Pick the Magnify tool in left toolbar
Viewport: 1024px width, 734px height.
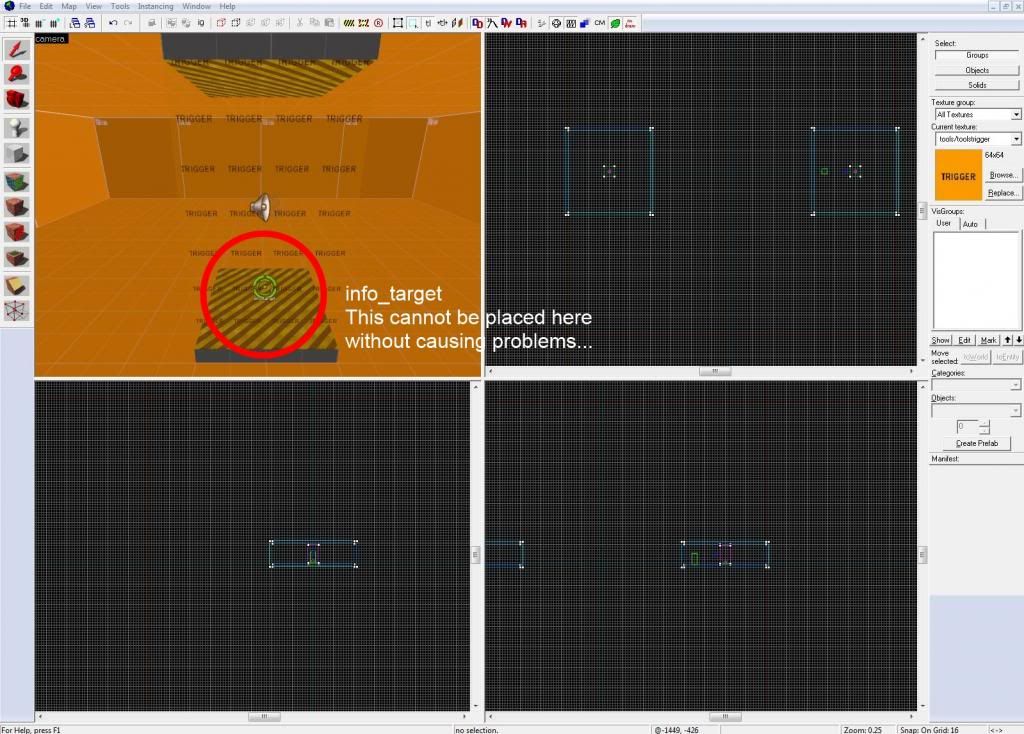point(17,74)
